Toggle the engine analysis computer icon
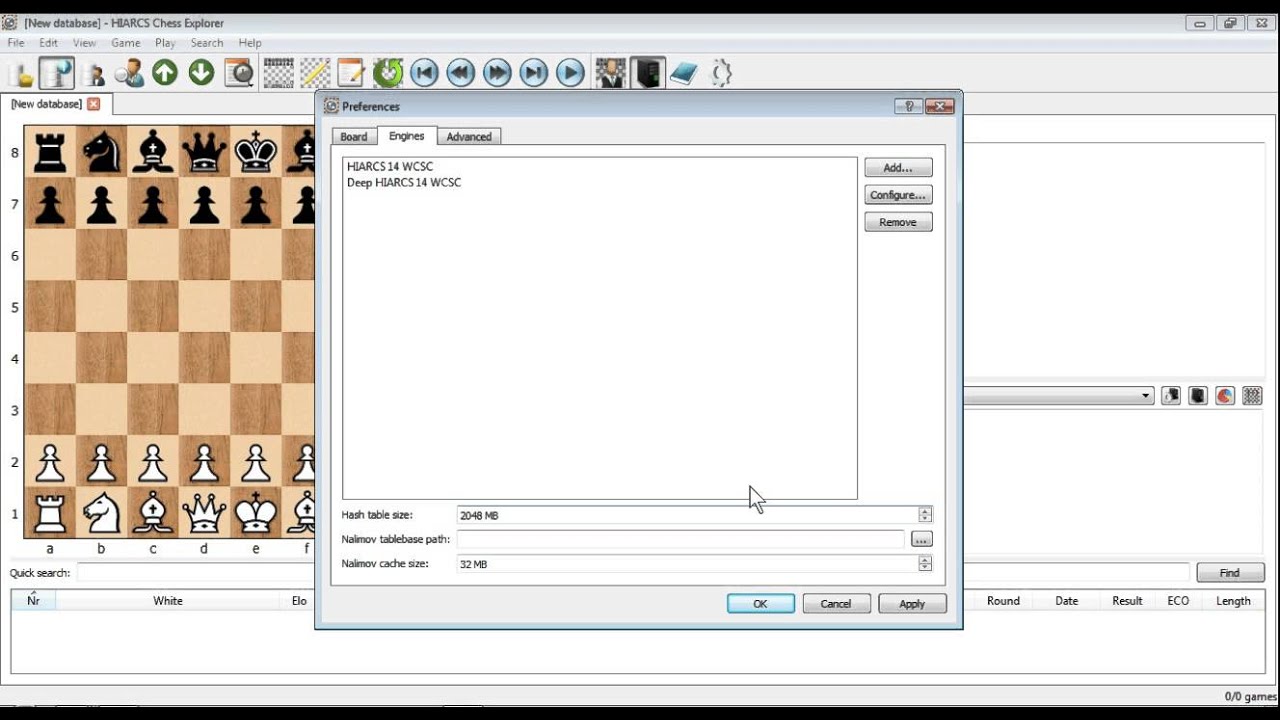Screen dimensions: 1280x720 pos(648,73)
